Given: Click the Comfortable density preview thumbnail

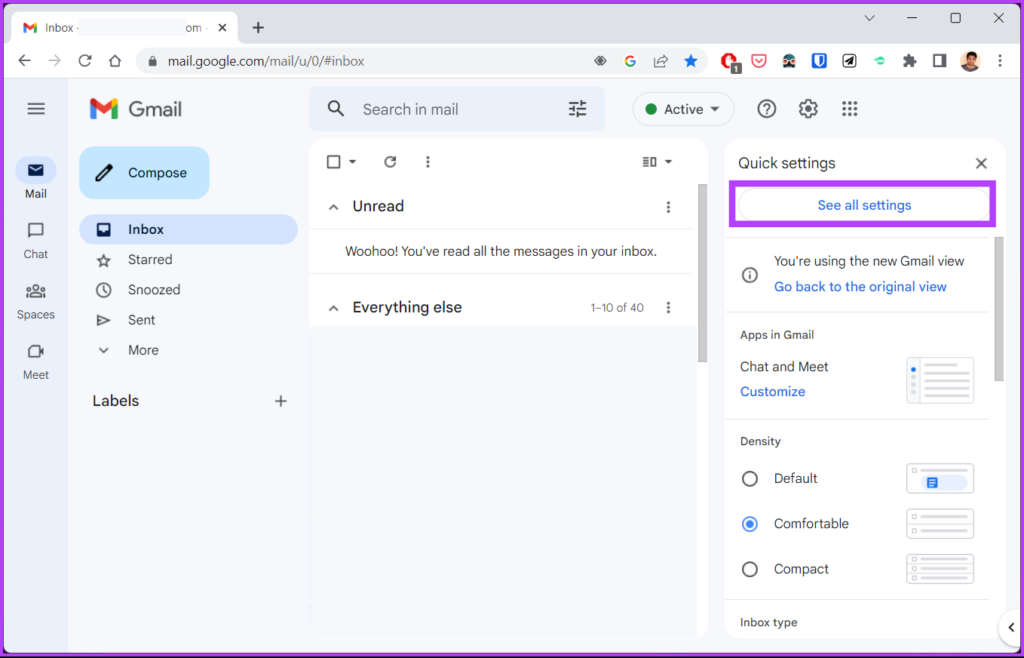Looking at the screenshot, I should tap(940, 524).
